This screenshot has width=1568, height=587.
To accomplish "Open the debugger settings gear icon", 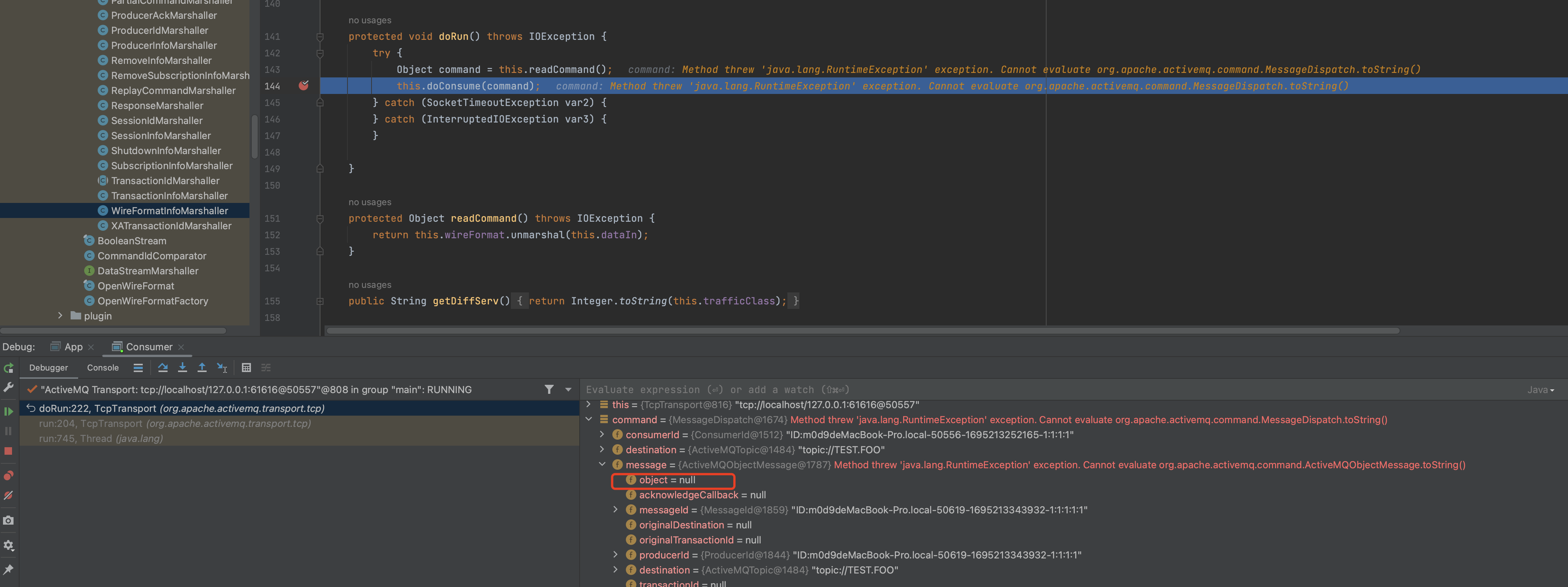I will click(x=9, y=546).
